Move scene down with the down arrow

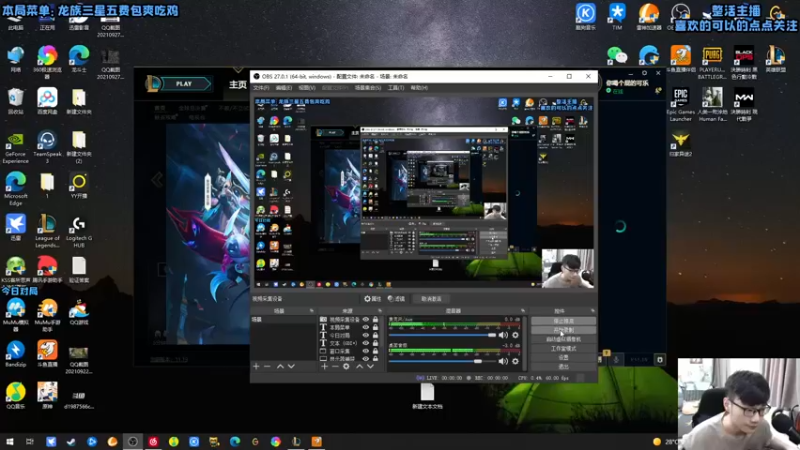tap(291, 366)
